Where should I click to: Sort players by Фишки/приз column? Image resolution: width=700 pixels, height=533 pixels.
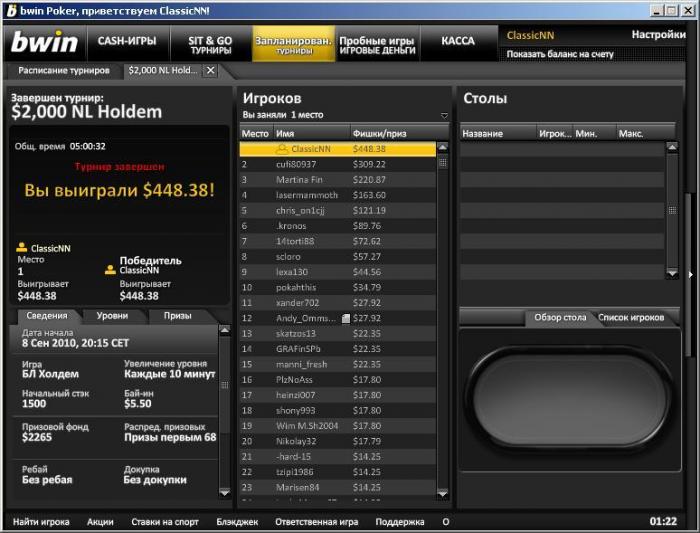(x=399, y=133)
